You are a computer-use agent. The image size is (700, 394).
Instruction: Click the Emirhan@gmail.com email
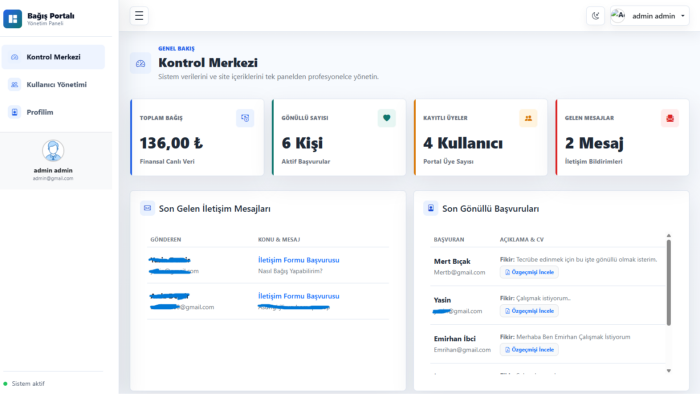462,350
